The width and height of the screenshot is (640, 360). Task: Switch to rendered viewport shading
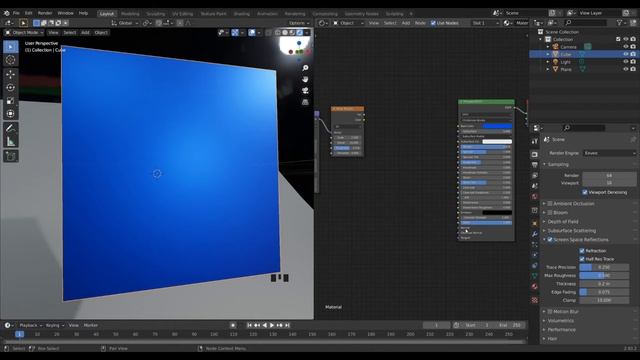coord(300,32)
